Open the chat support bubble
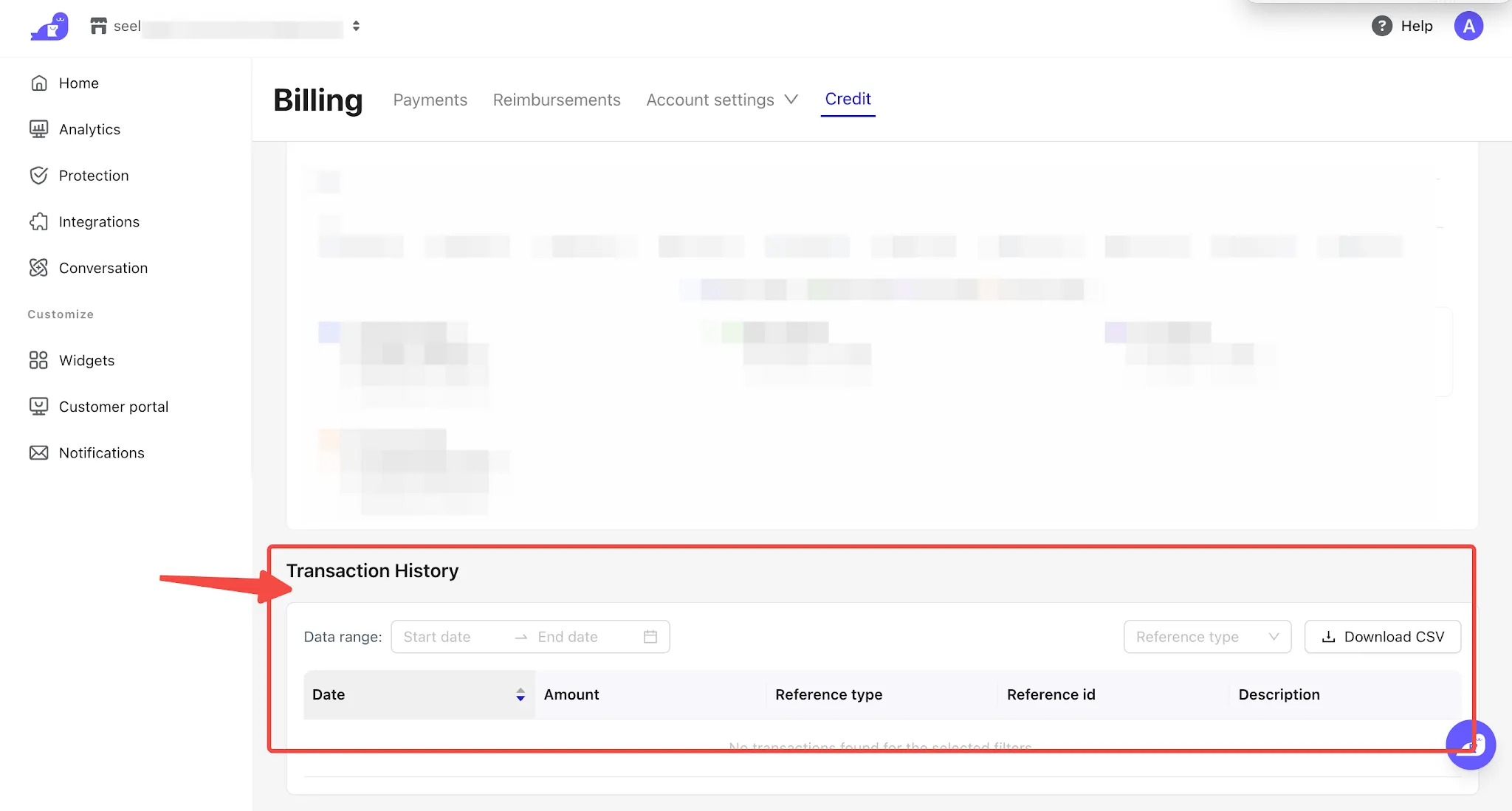1512x811 pixels. [x=1471, y=745]
